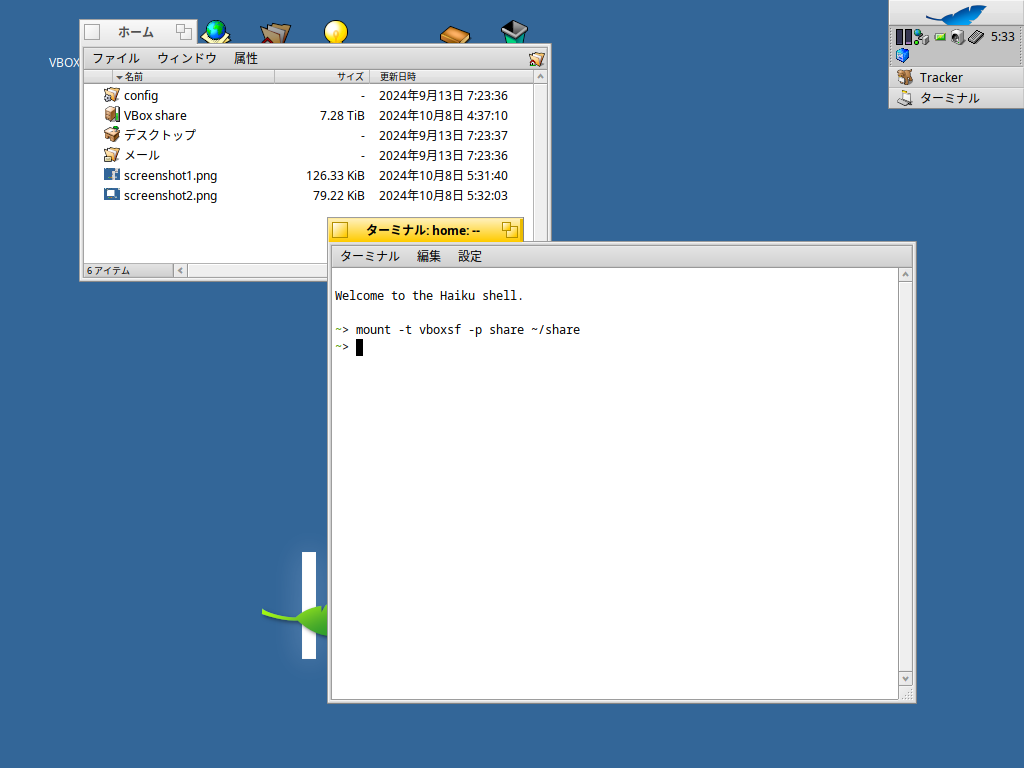1024x768 pixels.
Task: Open the 設定 menu in Terminal
Action: 470,256
